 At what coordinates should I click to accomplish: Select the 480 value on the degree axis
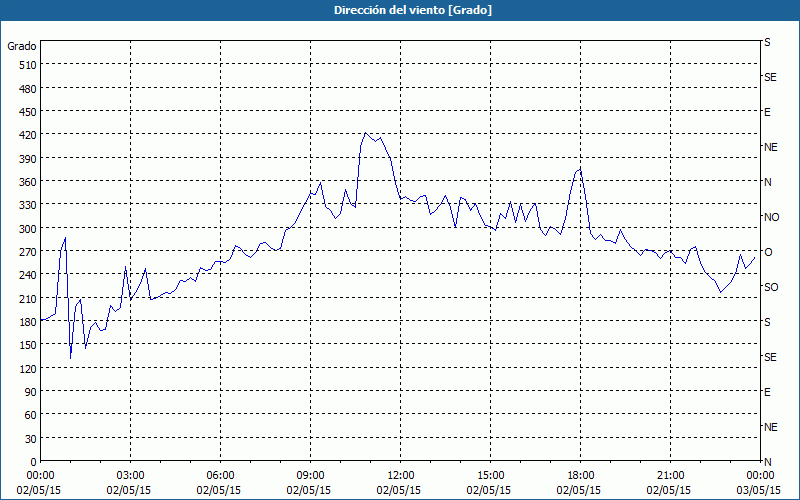(29, 89)
